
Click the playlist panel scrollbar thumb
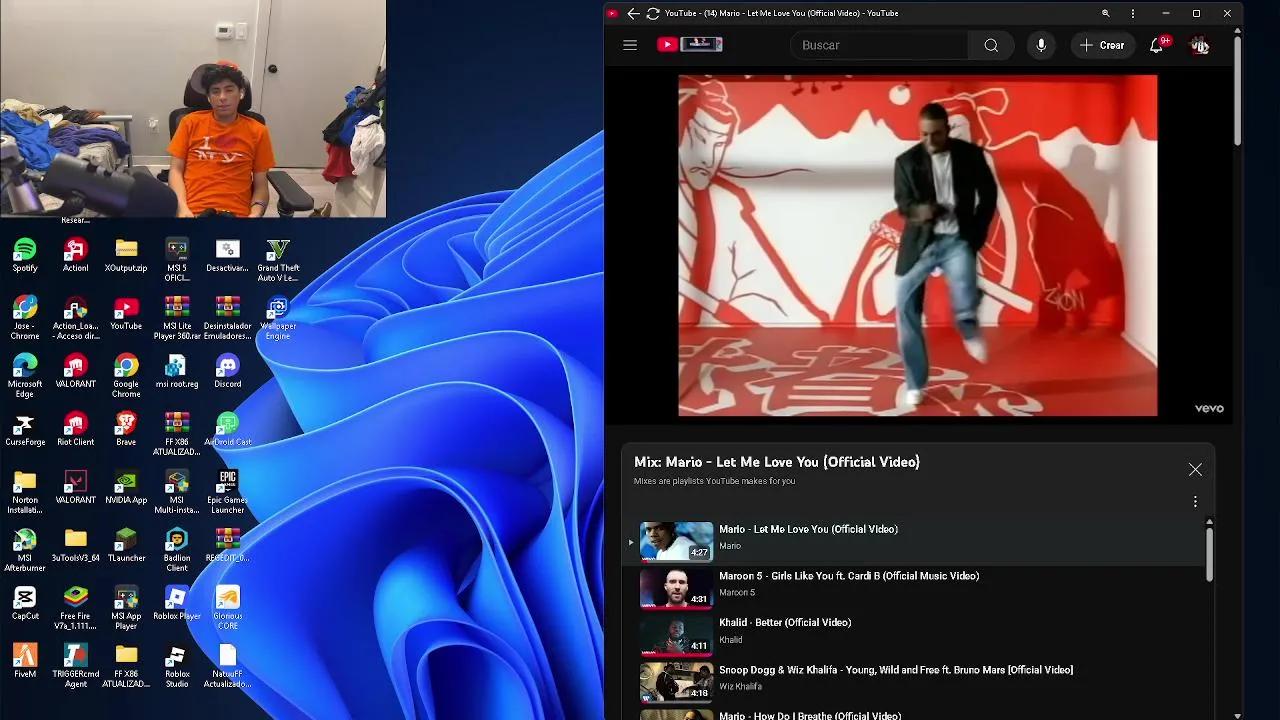point(1209,554)
